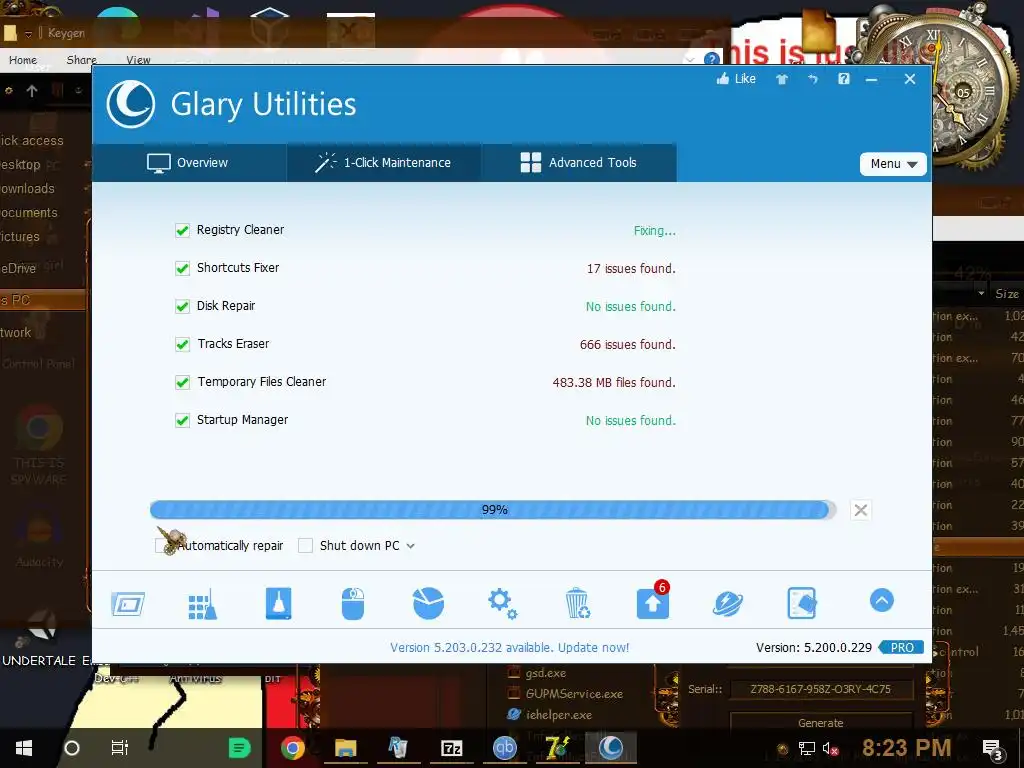
Task: Open the Context Menu Manager mouse icon
Action: (353, 603)
